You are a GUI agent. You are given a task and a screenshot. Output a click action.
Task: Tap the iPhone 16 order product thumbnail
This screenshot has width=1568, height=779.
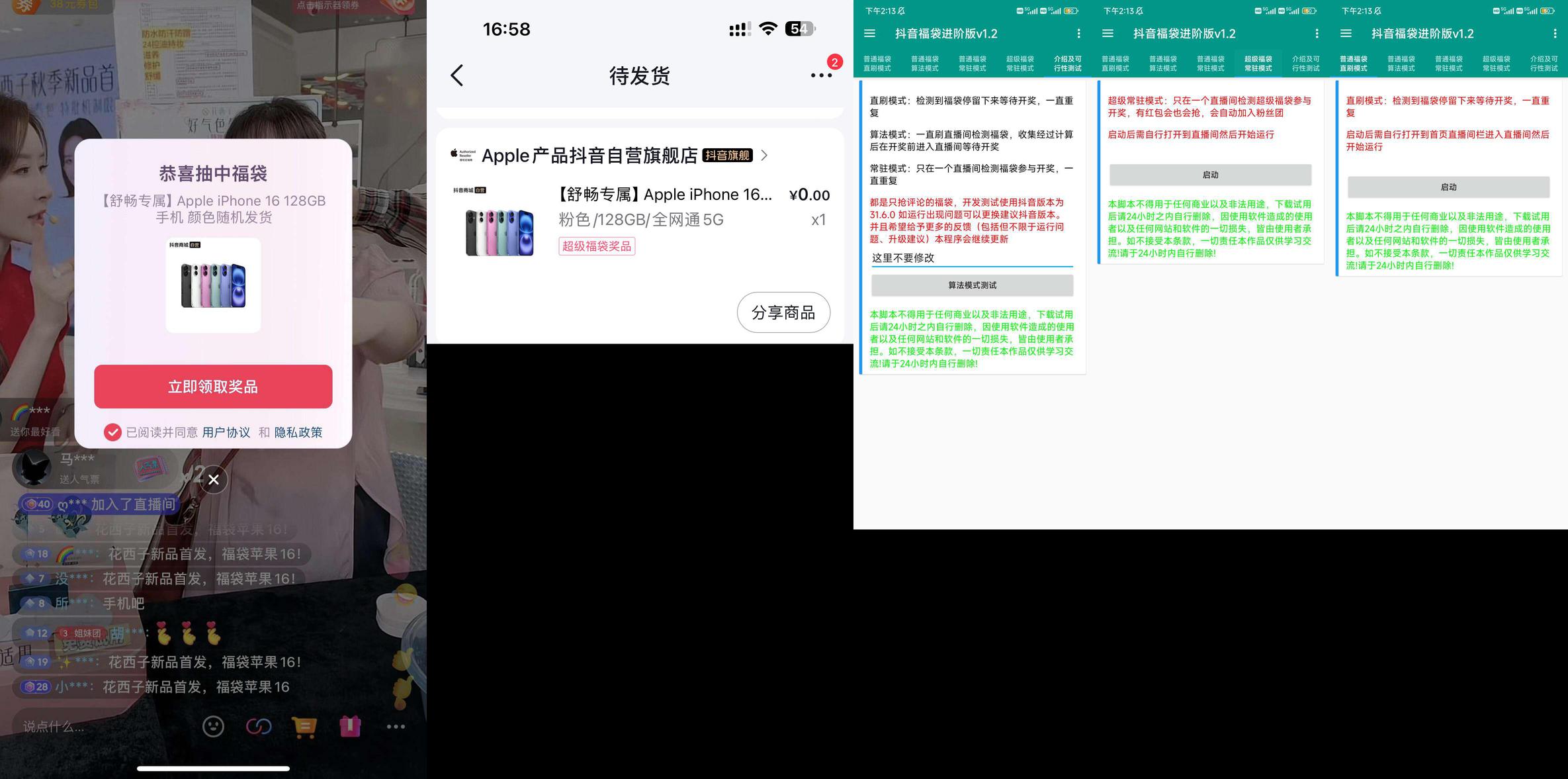point(500,225)
